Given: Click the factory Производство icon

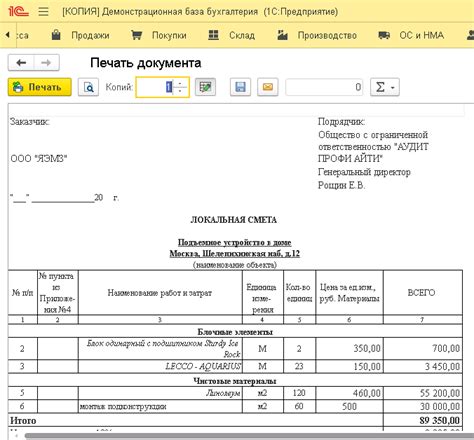Looking at the screenshot, I should (282, 35).
